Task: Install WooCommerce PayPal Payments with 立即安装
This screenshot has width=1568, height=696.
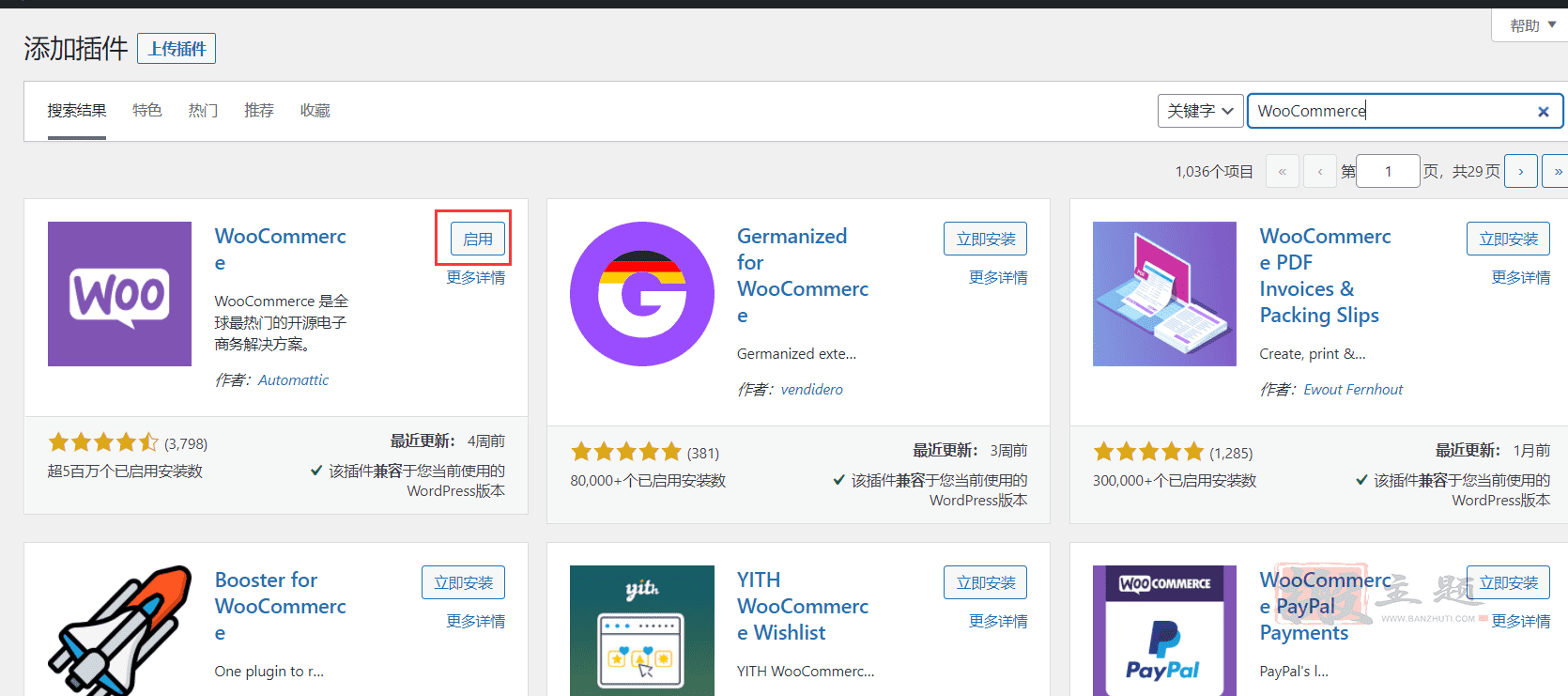Action: point(1508,582)
